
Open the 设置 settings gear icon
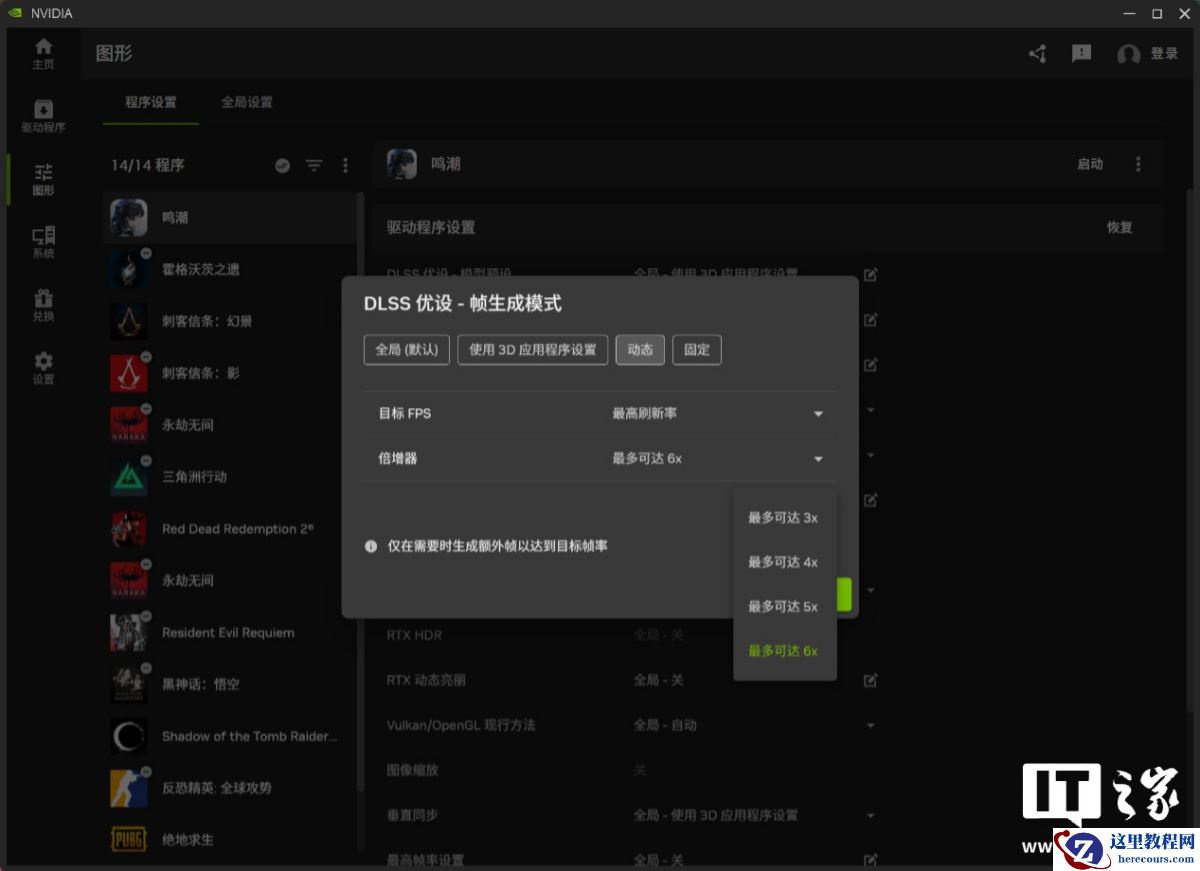tap(43, 367)
